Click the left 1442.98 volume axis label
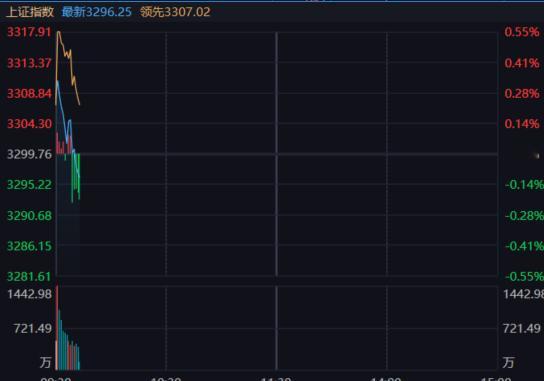The height and width of the screenshot is (381, 544). [29, 294]
